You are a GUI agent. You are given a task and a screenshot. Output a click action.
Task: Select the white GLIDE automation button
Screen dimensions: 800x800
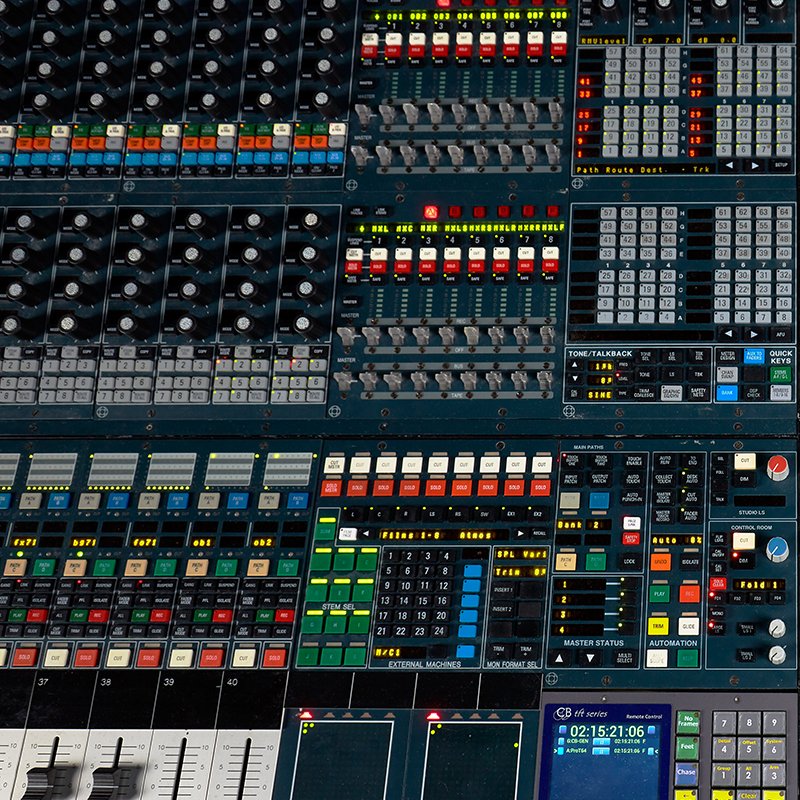689,626
